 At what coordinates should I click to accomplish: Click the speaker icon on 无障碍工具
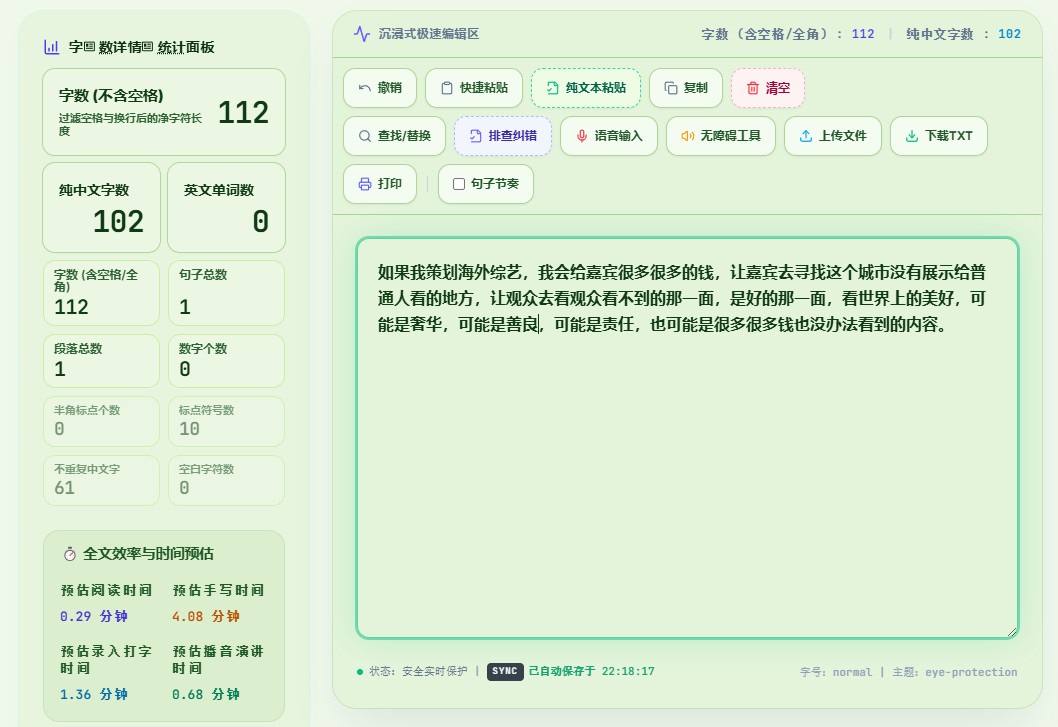pos(687,136)
